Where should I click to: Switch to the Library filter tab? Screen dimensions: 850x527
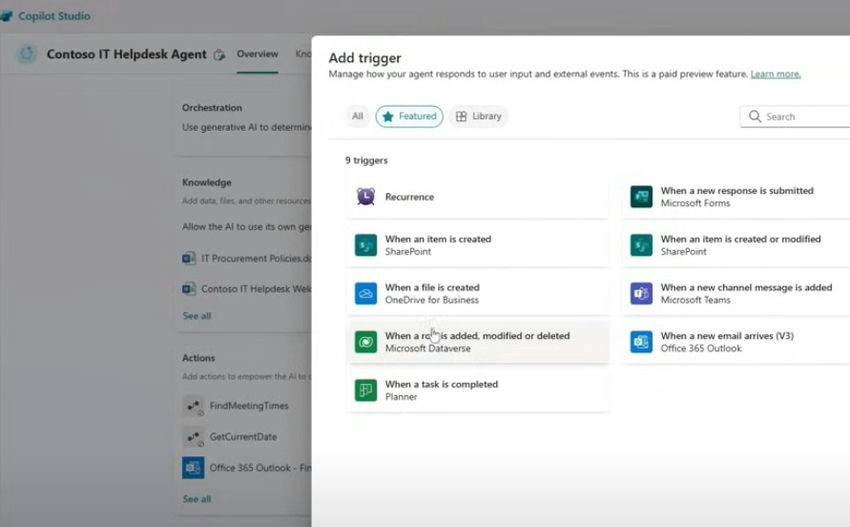click(x=478, y=116)
